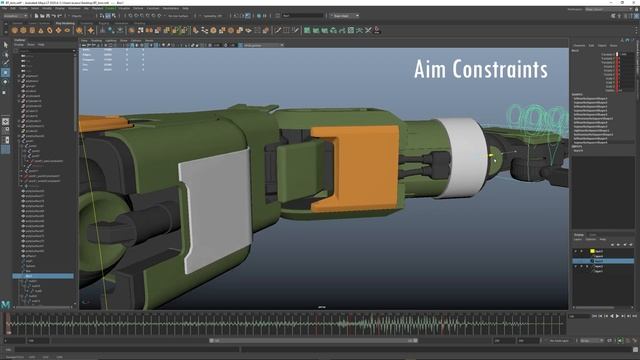Open the Script Editor icon at bottom right
Viewport: 640px width, 360px height.
click(635, 349)
